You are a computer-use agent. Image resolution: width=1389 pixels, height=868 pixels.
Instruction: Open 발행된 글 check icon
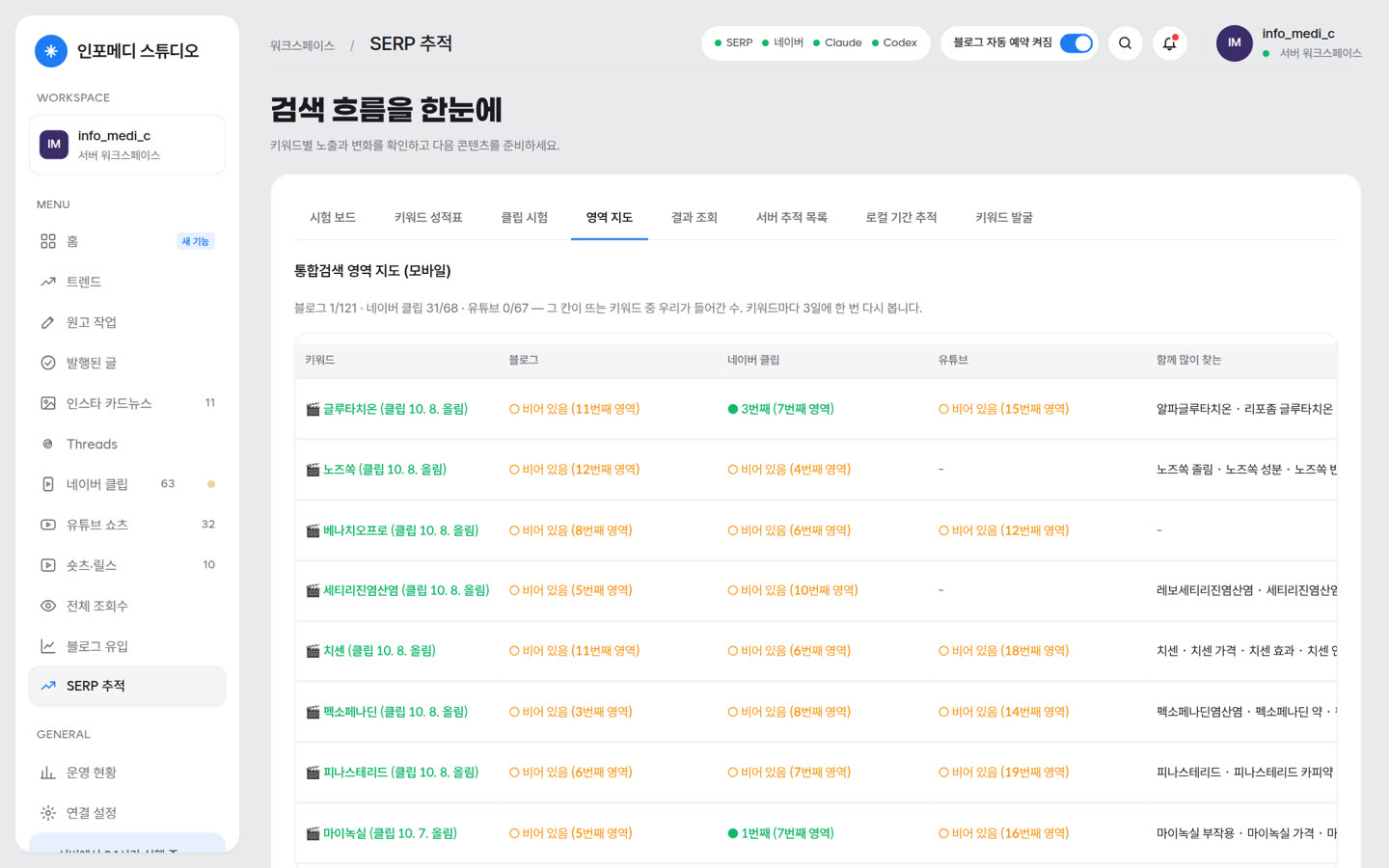48,363
